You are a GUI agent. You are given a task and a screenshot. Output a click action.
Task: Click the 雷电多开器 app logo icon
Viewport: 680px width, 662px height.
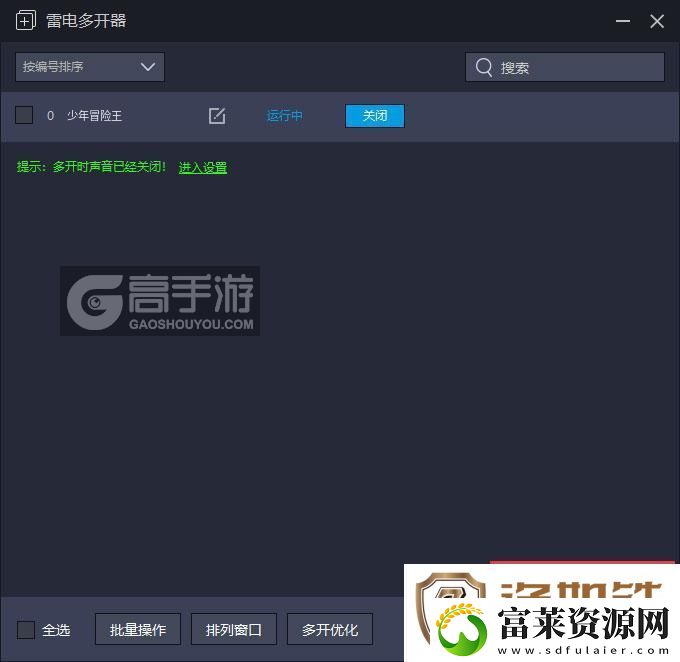26,21
